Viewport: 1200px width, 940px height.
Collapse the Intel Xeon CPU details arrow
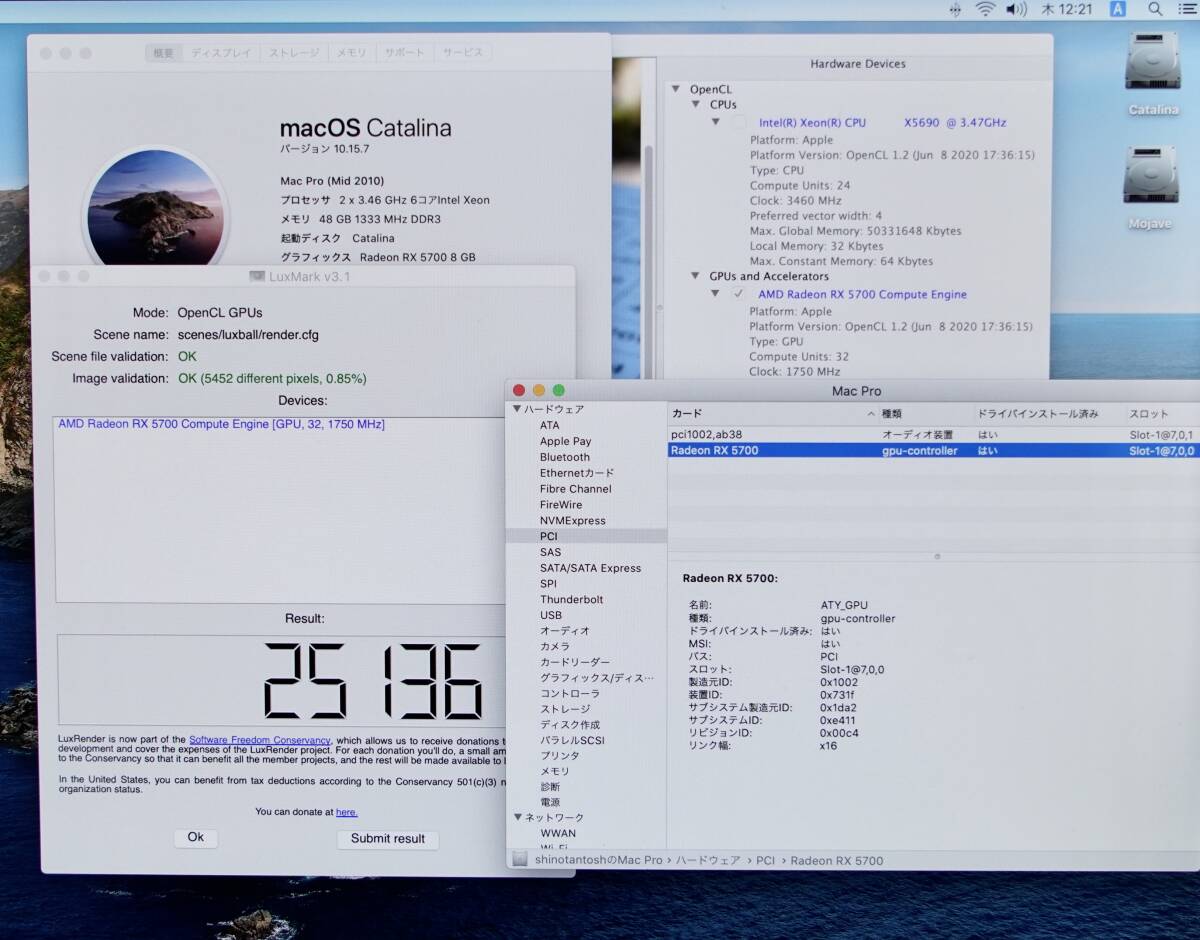(716, 122)
